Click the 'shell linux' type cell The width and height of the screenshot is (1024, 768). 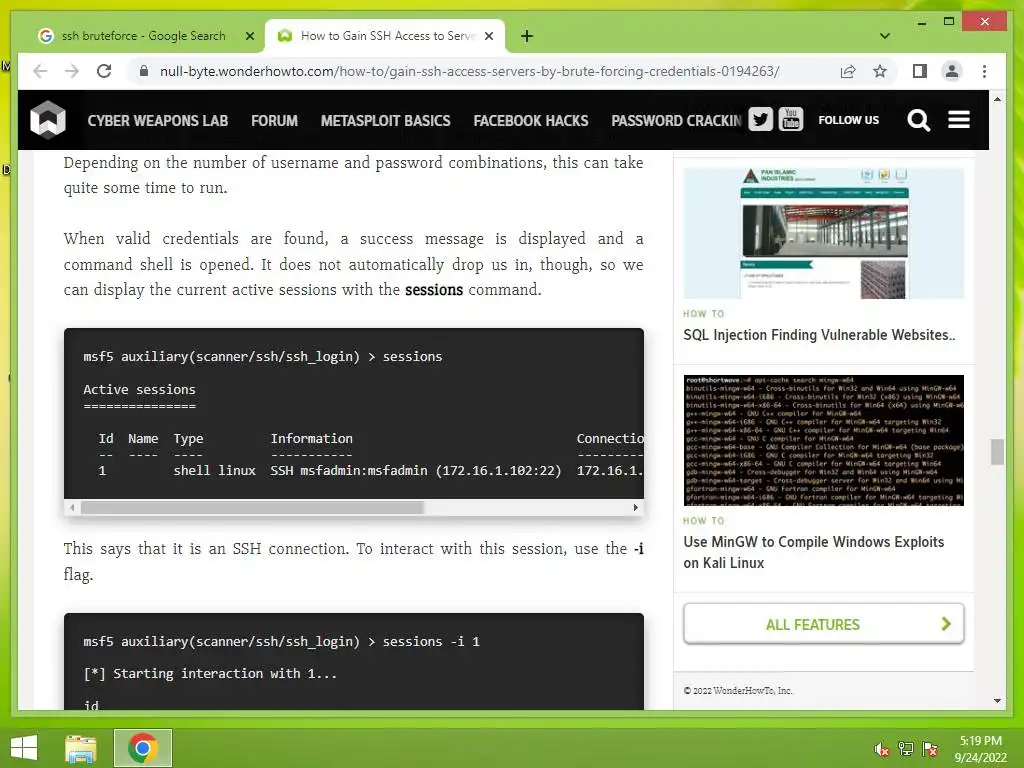pos(214,470)
